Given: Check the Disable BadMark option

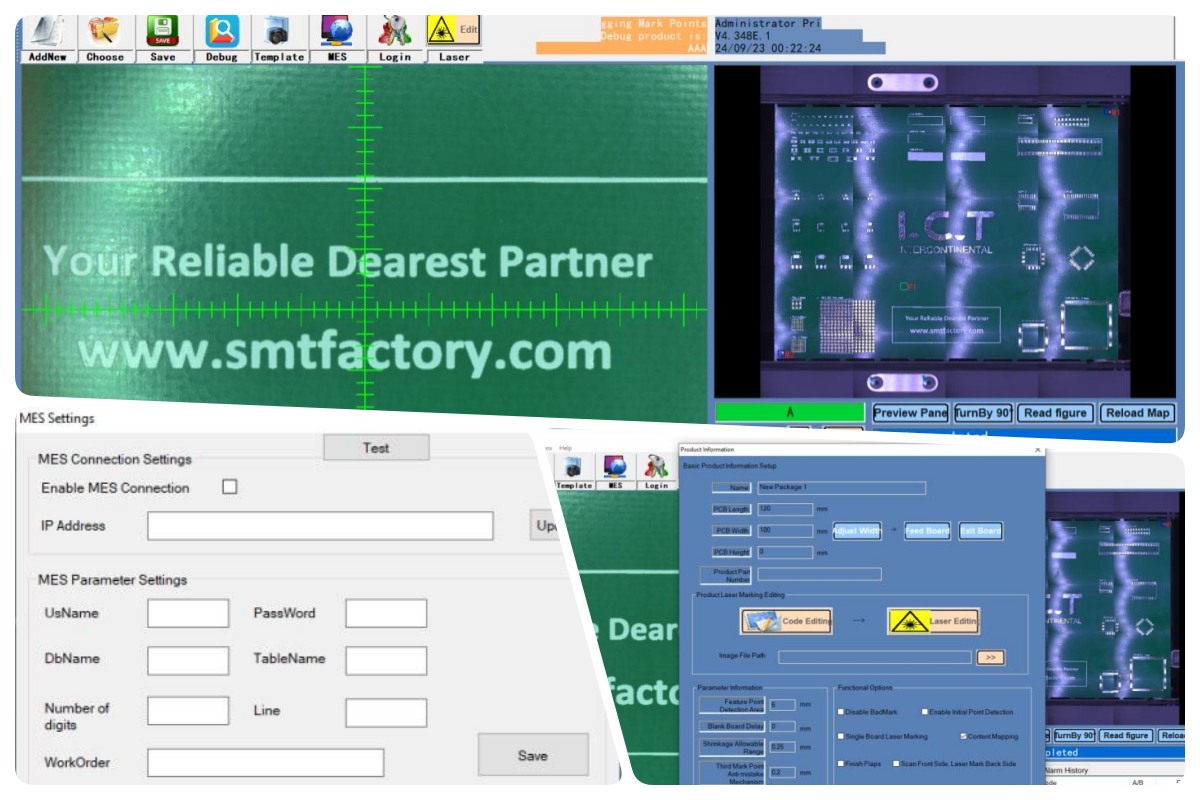Looking at the screenshot, I should [840, 711].
